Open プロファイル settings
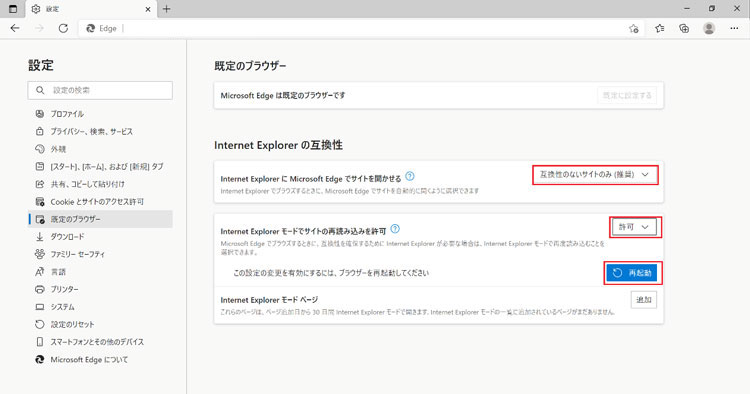 pos(100,114)
